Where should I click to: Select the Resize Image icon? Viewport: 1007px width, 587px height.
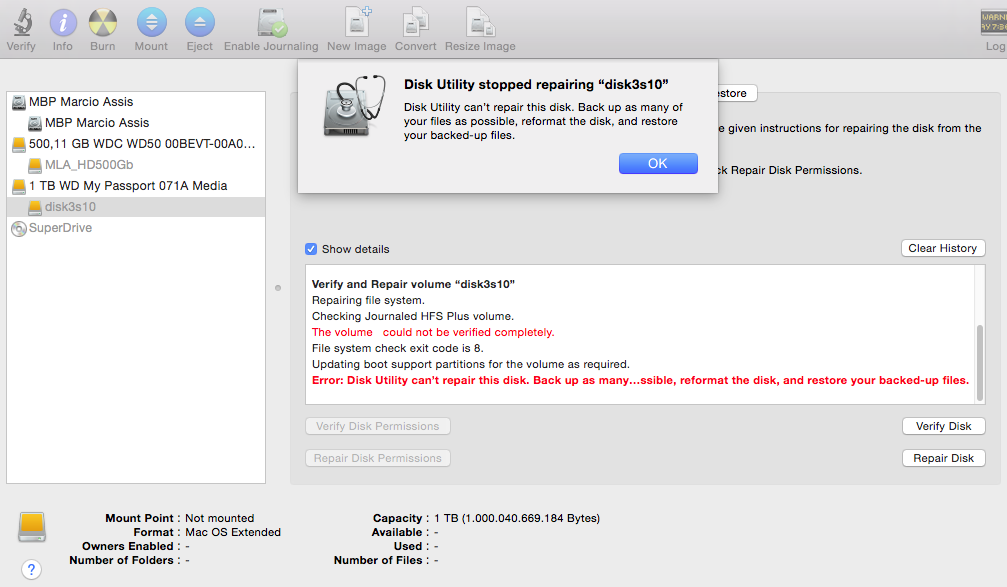click(x=480, y=20)
